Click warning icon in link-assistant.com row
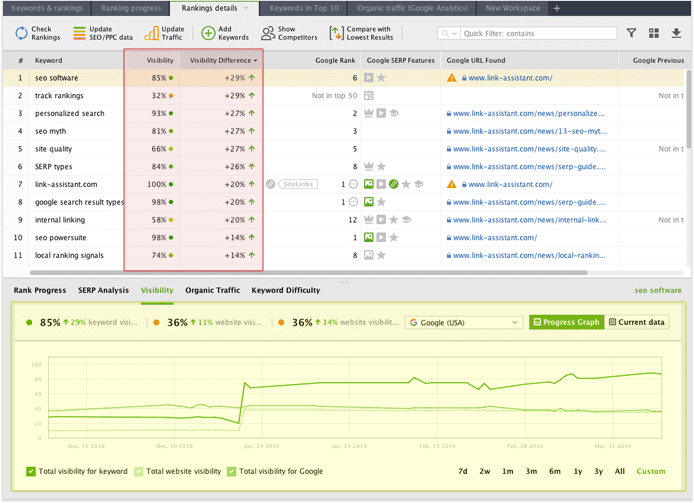Viewport: 694px width, 503px height. (451, 184)
